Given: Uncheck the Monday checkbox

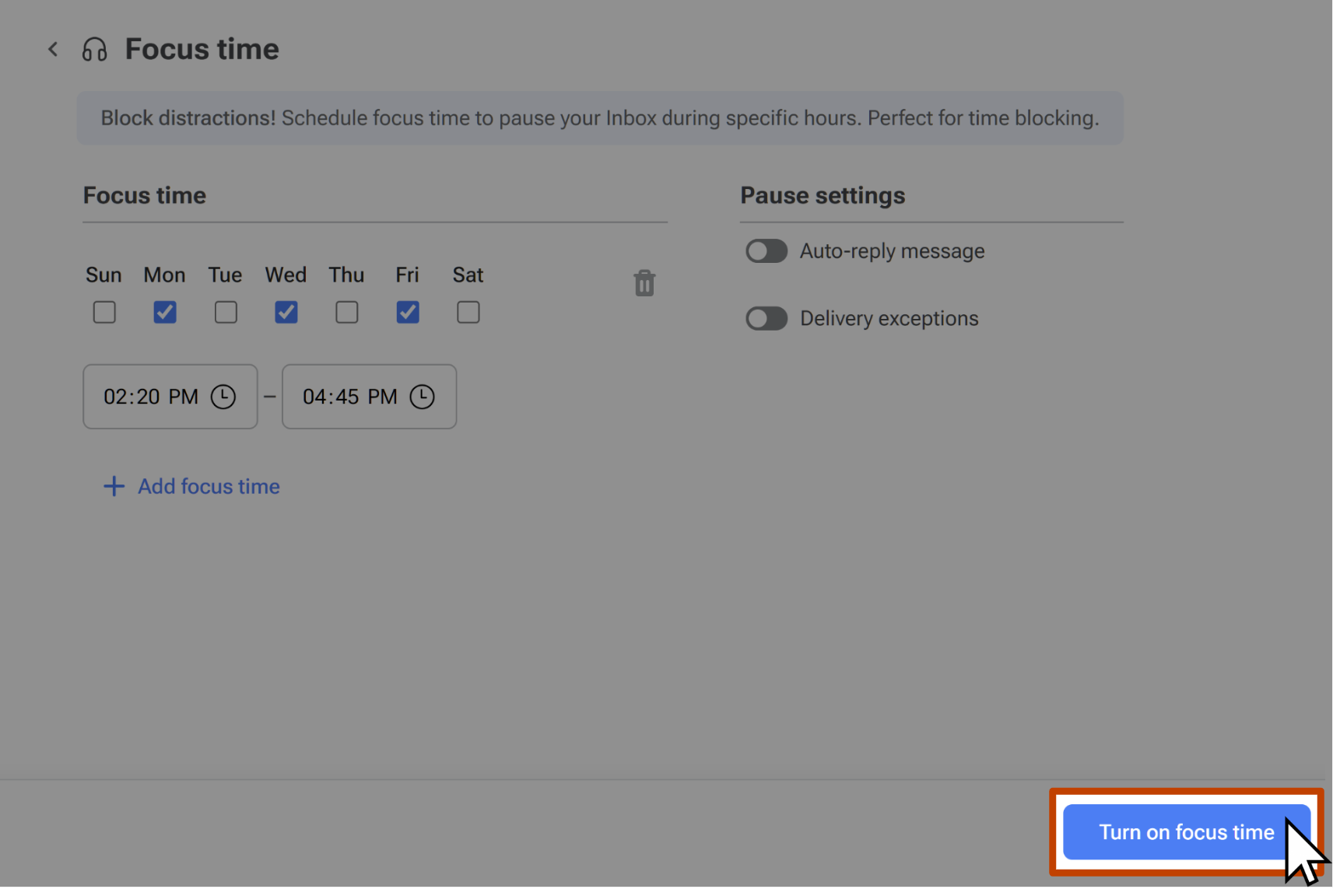Looking at the screenshot, I should [164, 312].
